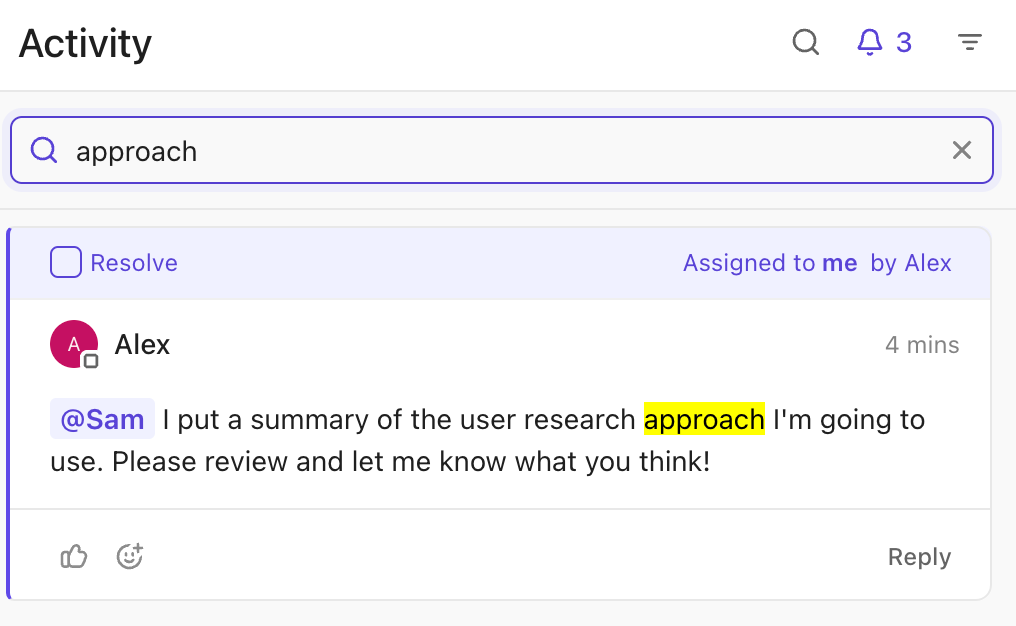Open the add reaction emoji picker
This screenshot has width=1016, height=626.
[129, 556]
